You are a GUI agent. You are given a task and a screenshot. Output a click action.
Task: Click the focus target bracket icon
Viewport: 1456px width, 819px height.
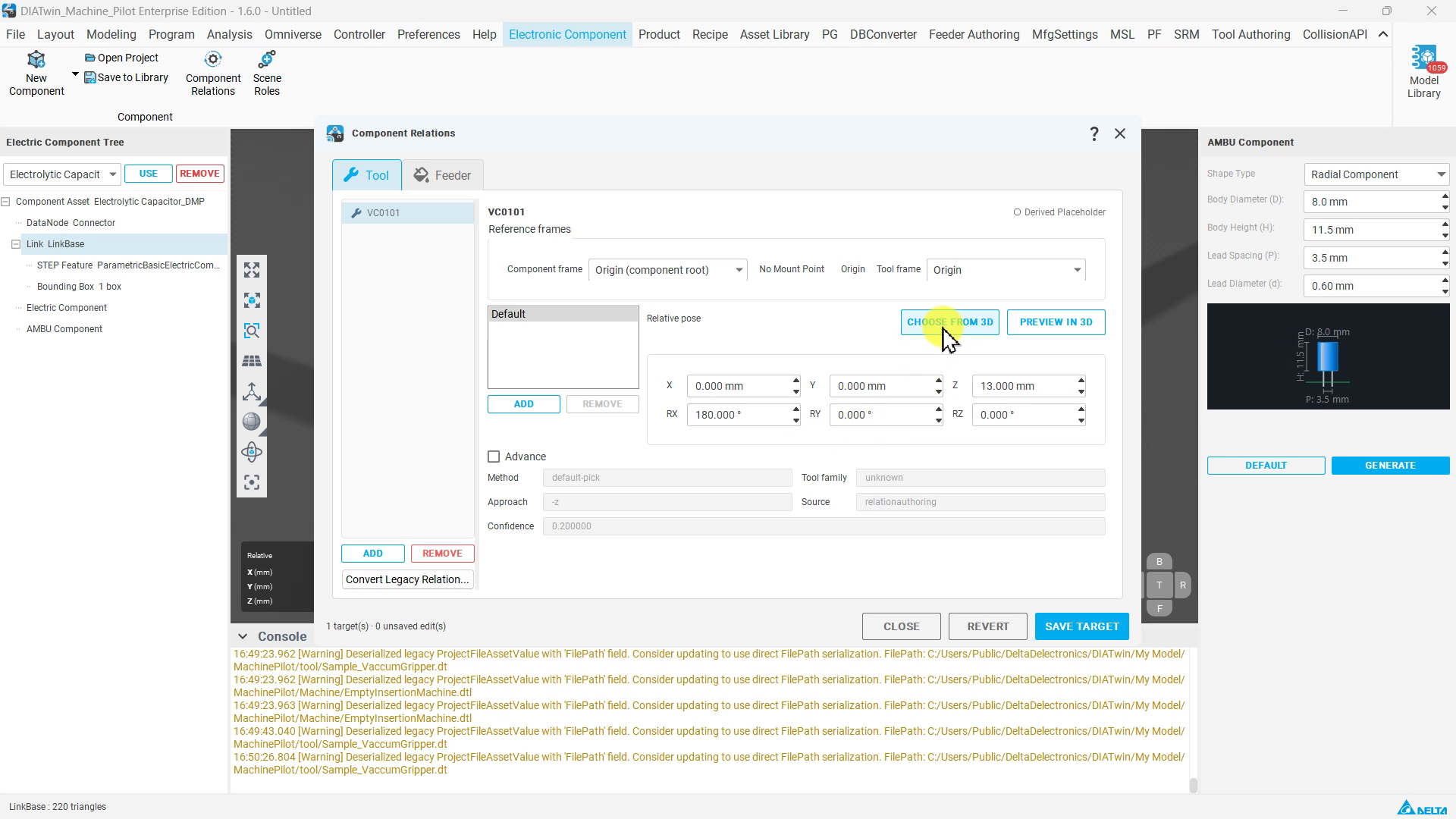(x=252, y=482)
